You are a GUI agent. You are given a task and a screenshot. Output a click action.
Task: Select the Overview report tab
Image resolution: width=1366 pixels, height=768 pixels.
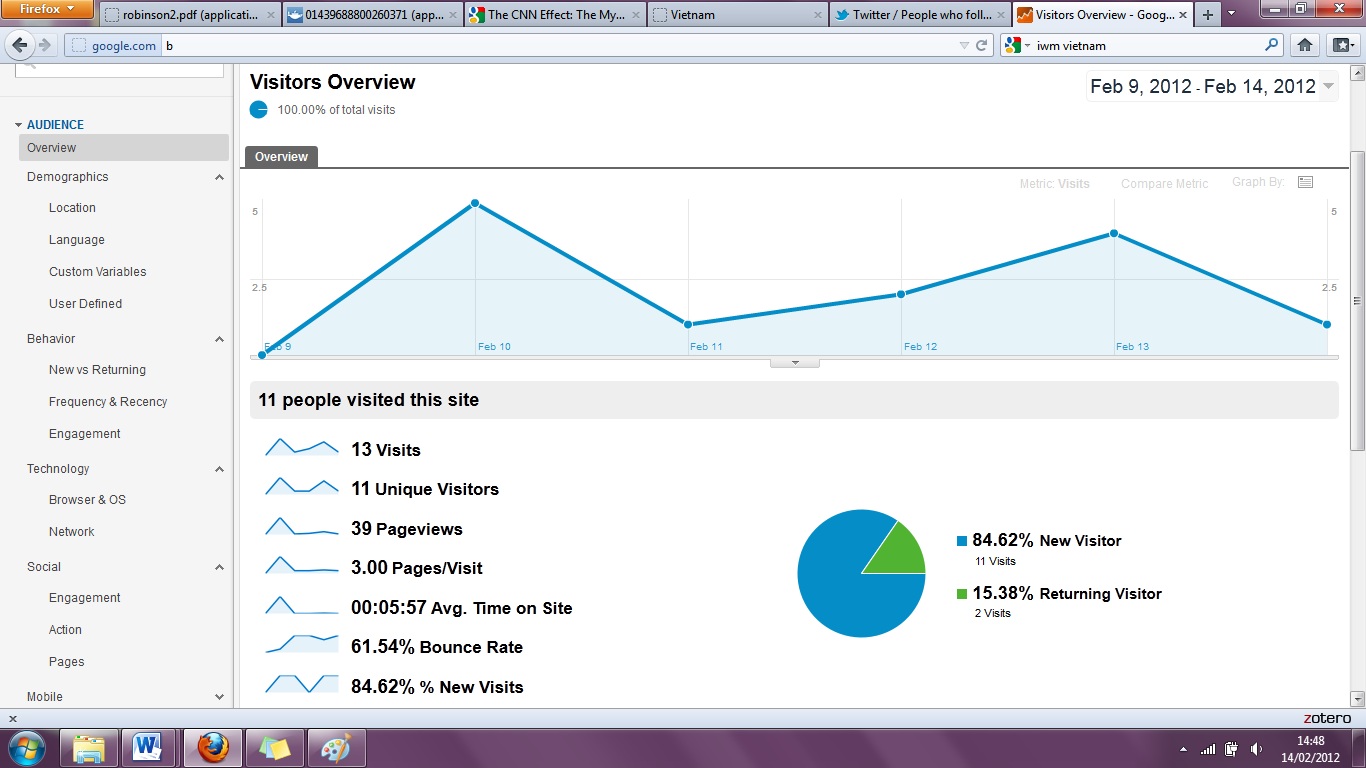281,157
